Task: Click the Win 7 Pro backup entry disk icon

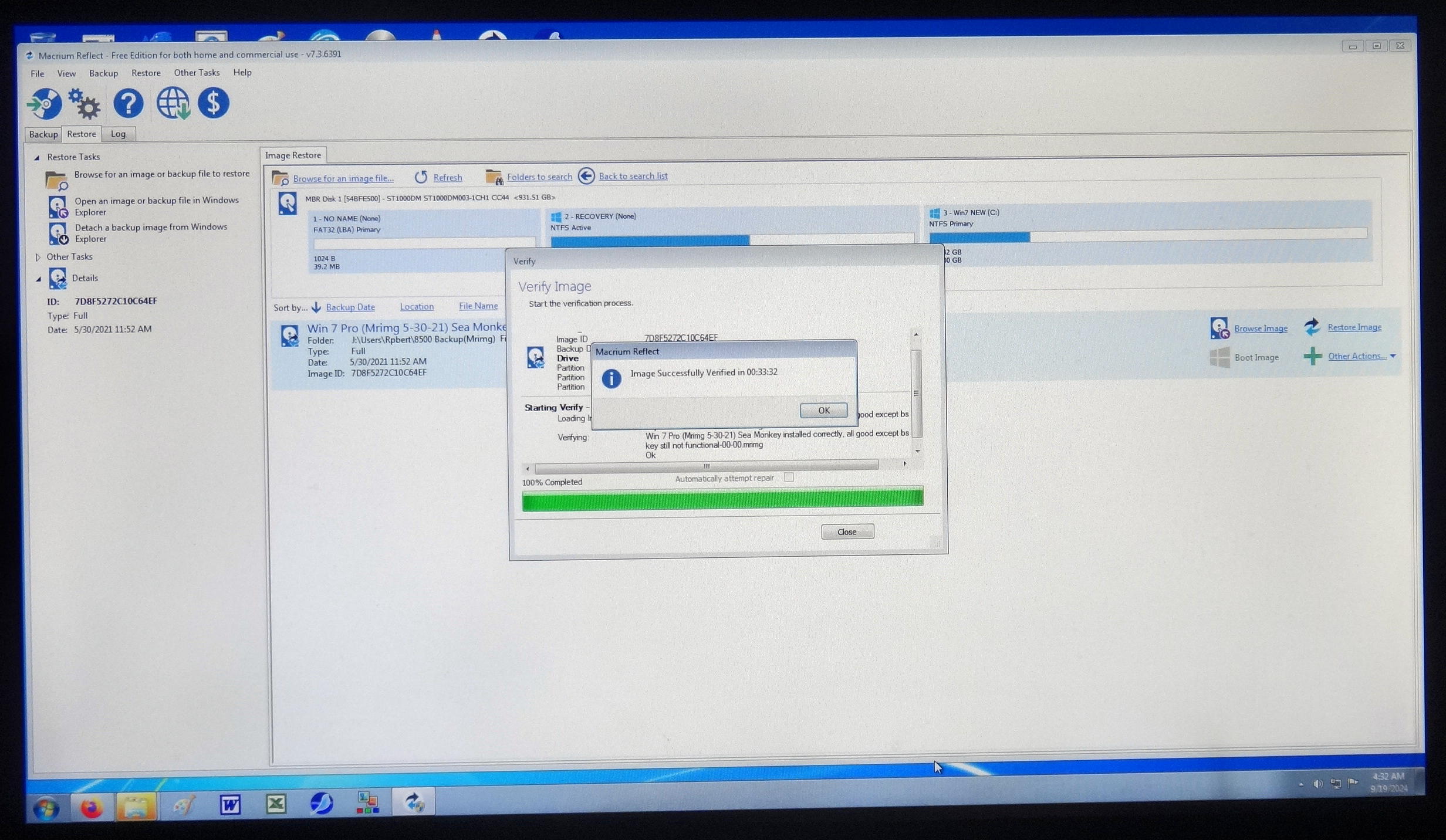Action: pos(290,336)
